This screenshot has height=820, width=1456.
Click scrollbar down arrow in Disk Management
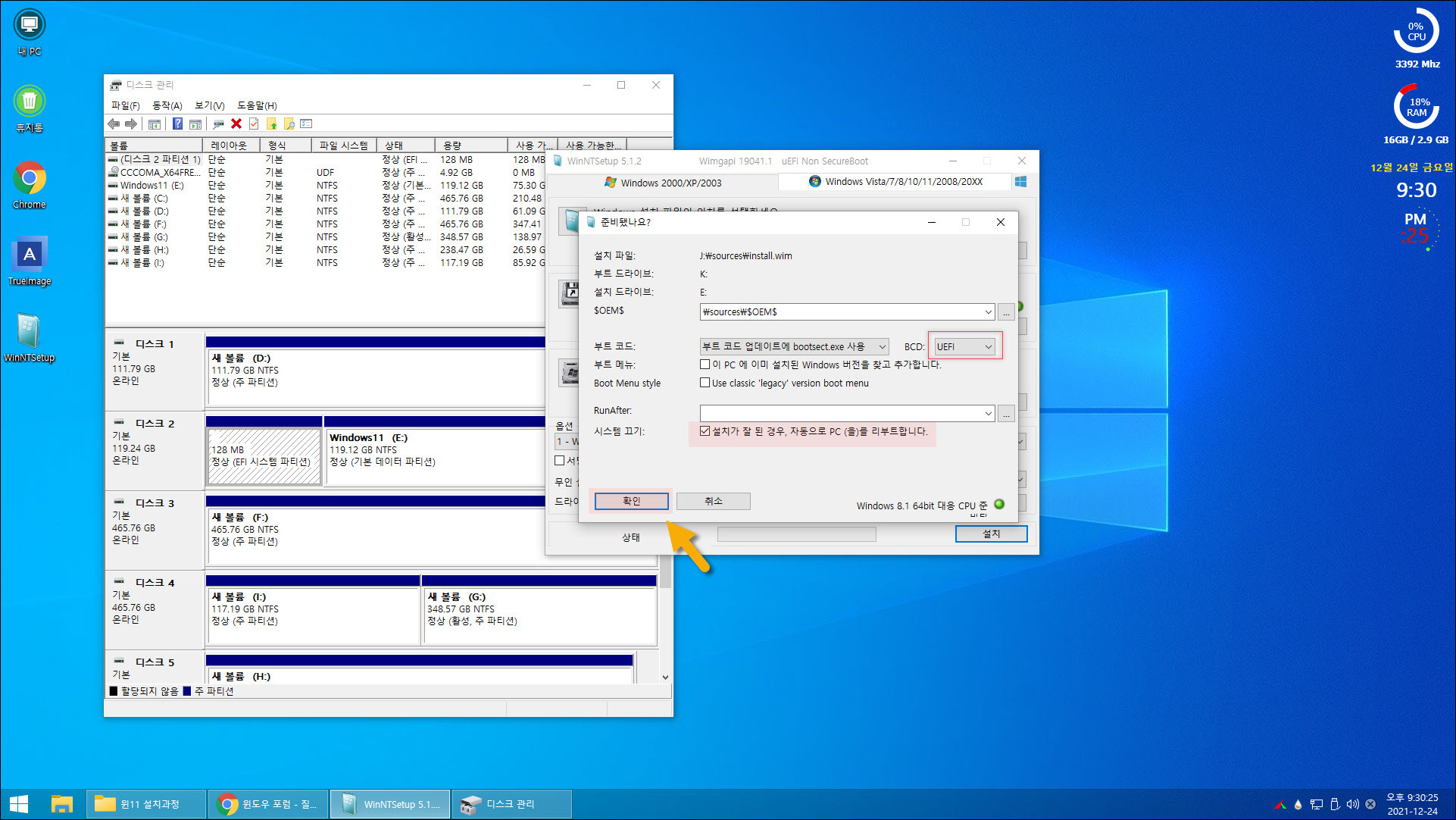(x=665, y=678)
